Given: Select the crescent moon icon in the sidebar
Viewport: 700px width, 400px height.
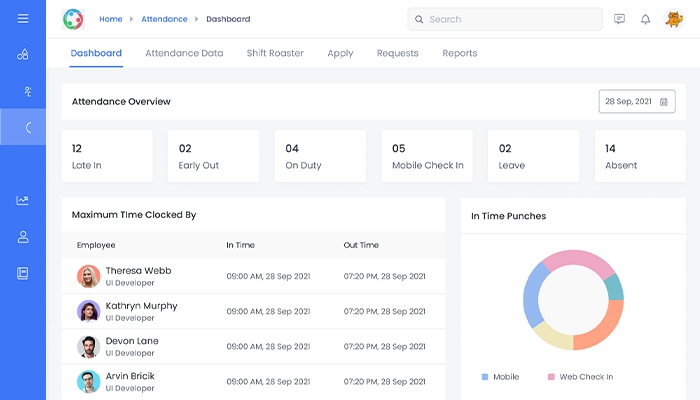Looking at the screenshot, I should pos(28,127).
